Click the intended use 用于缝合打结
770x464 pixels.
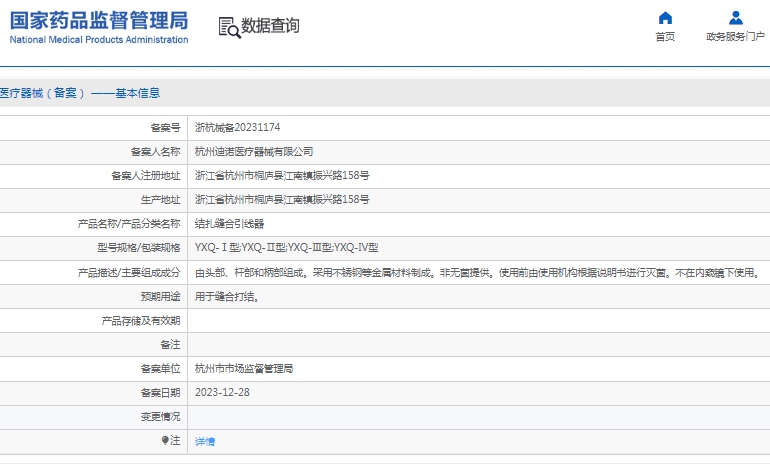coord(226,297)
